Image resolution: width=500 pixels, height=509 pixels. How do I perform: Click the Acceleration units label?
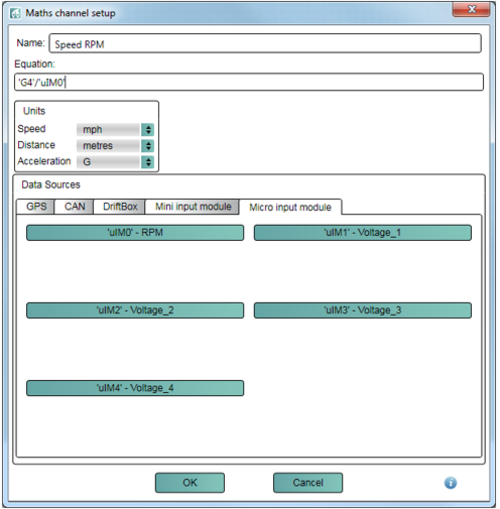(x=44, y=161)
